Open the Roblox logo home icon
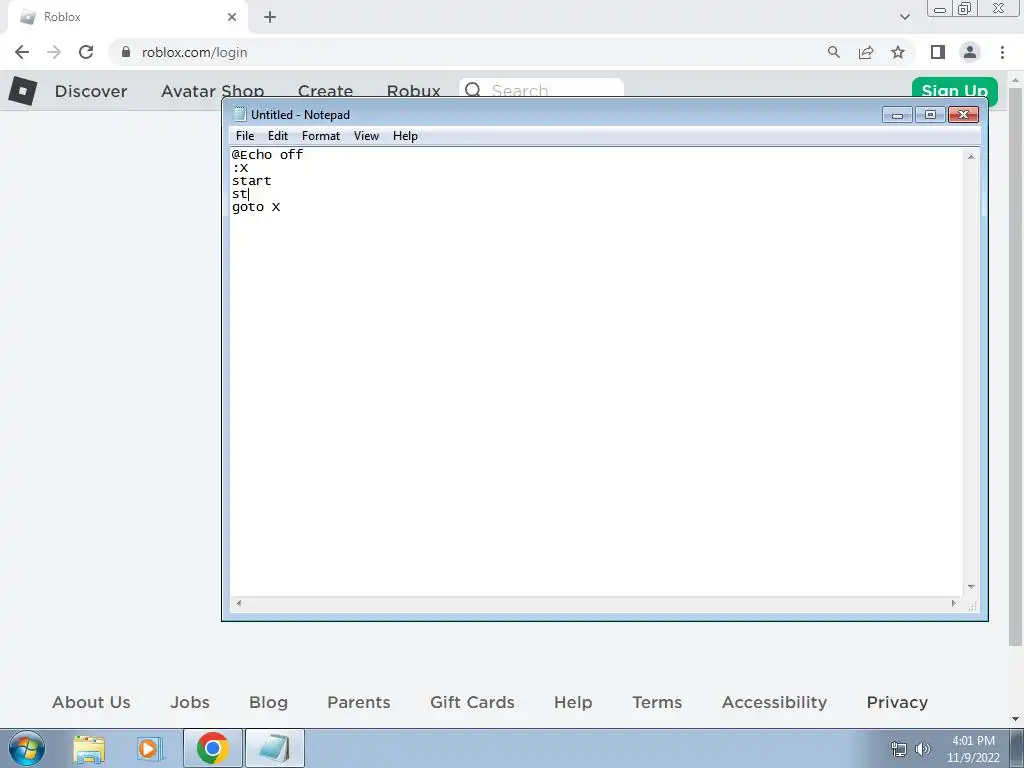The height and width of the screenshot is (768, 1024). [23, 91]
